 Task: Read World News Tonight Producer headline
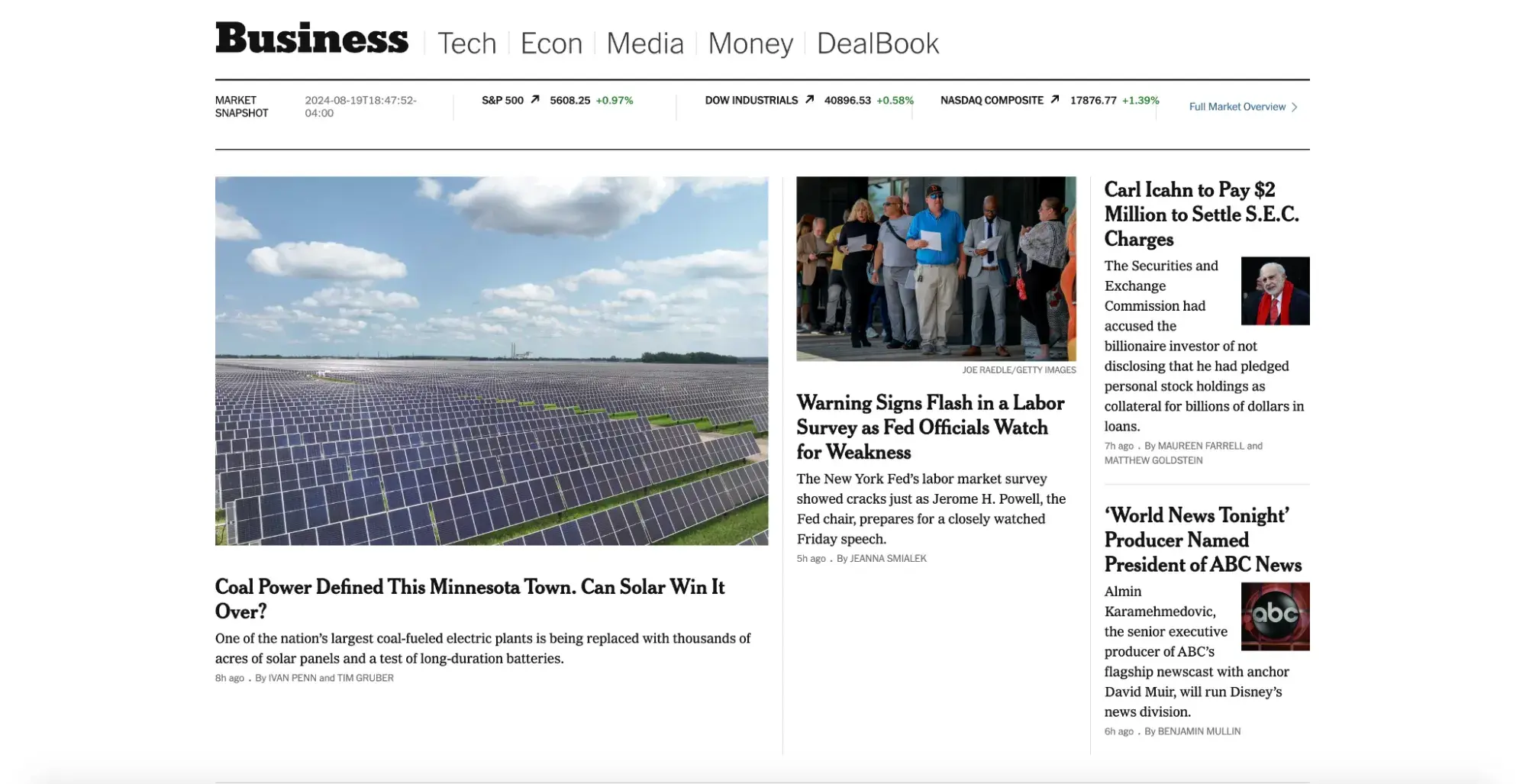coord(1202,540)
